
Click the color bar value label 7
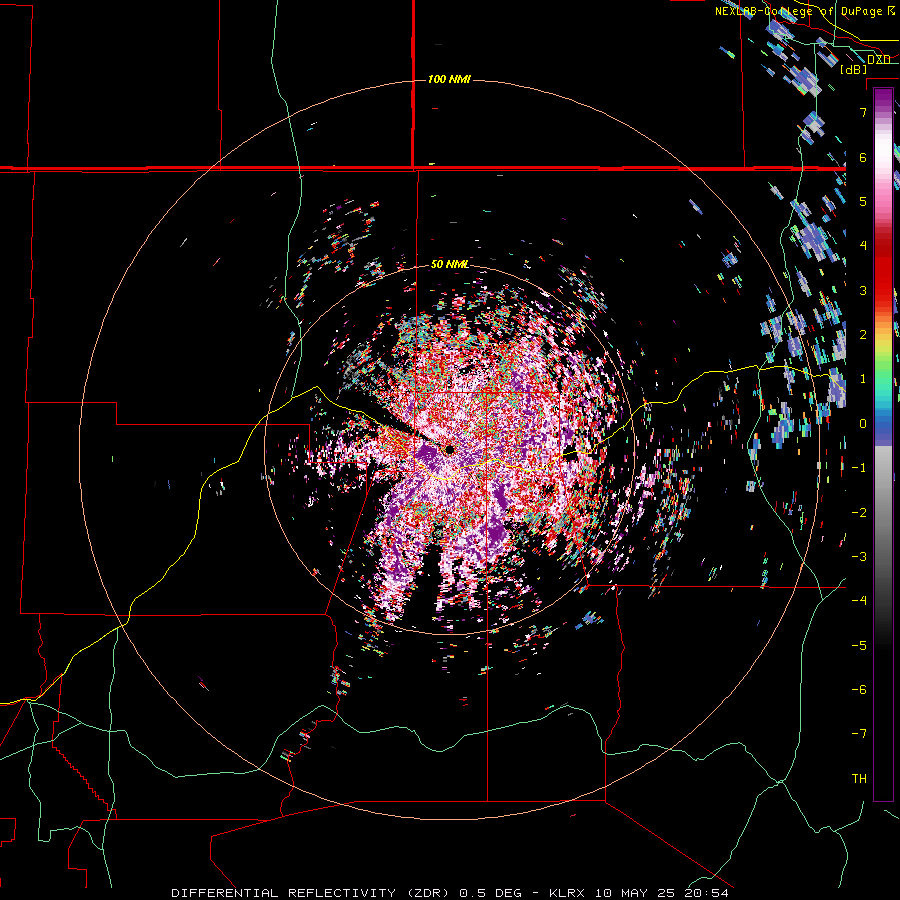click(863, 112)
